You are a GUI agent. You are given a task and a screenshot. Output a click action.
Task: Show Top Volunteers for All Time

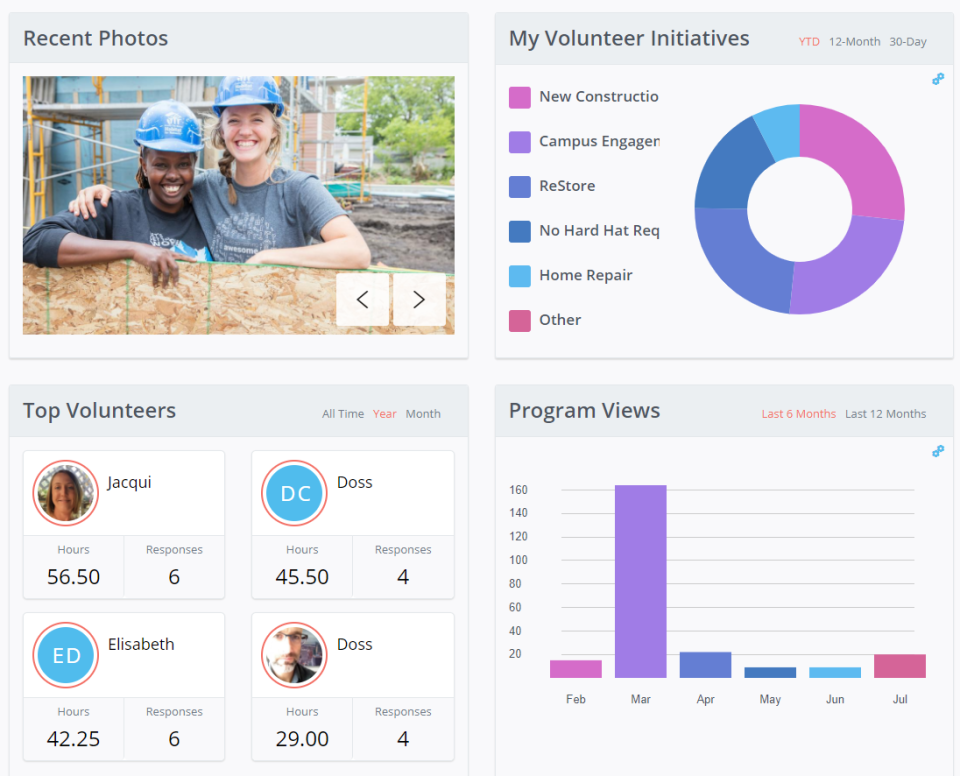[x=343, y=414]
